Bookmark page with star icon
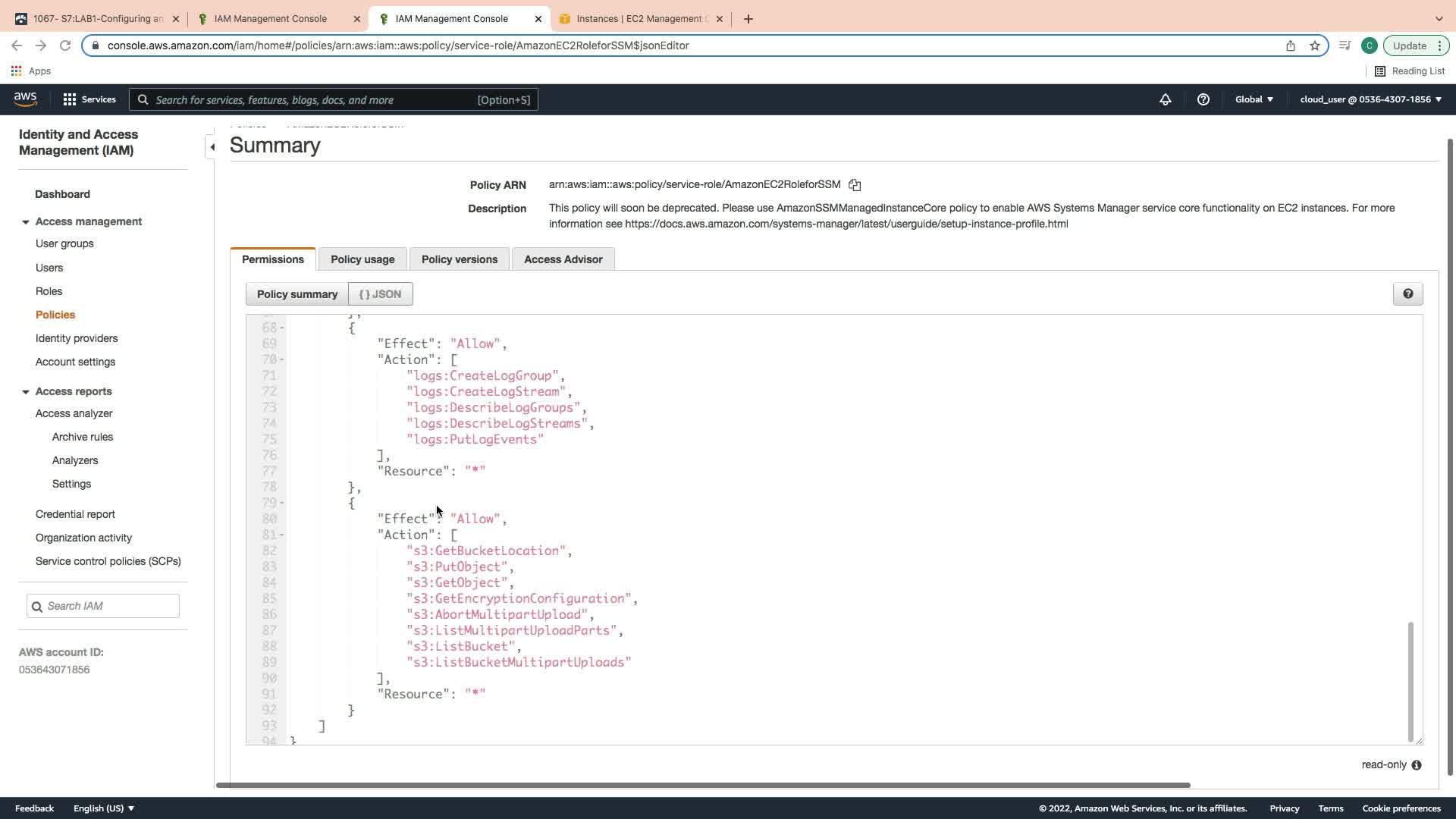The width and height of the screenshot is (1456, 819). pos(1315,45)
